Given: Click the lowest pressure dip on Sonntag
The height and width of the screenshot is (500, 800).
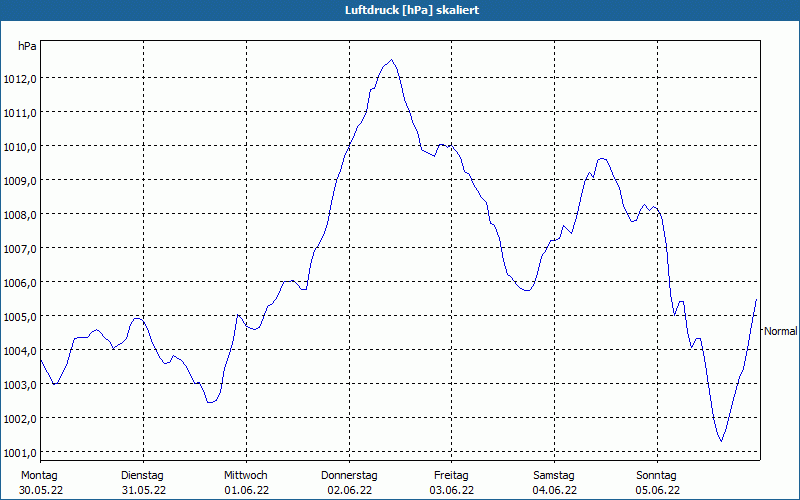Looking at the screenshot, I should (721, 441).
